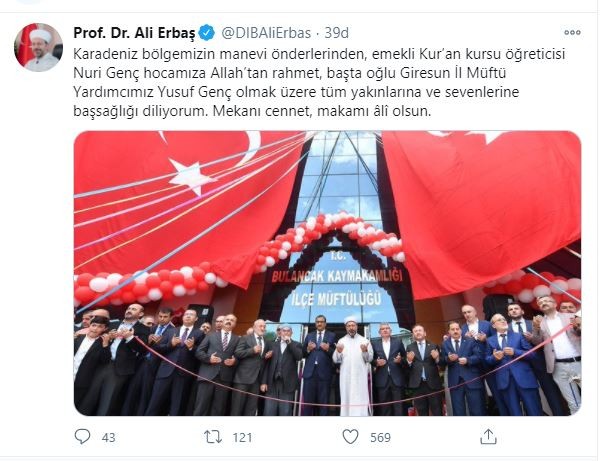Open the Prof. Dr. Ali Erbaş display name

[x=134, y=33]
